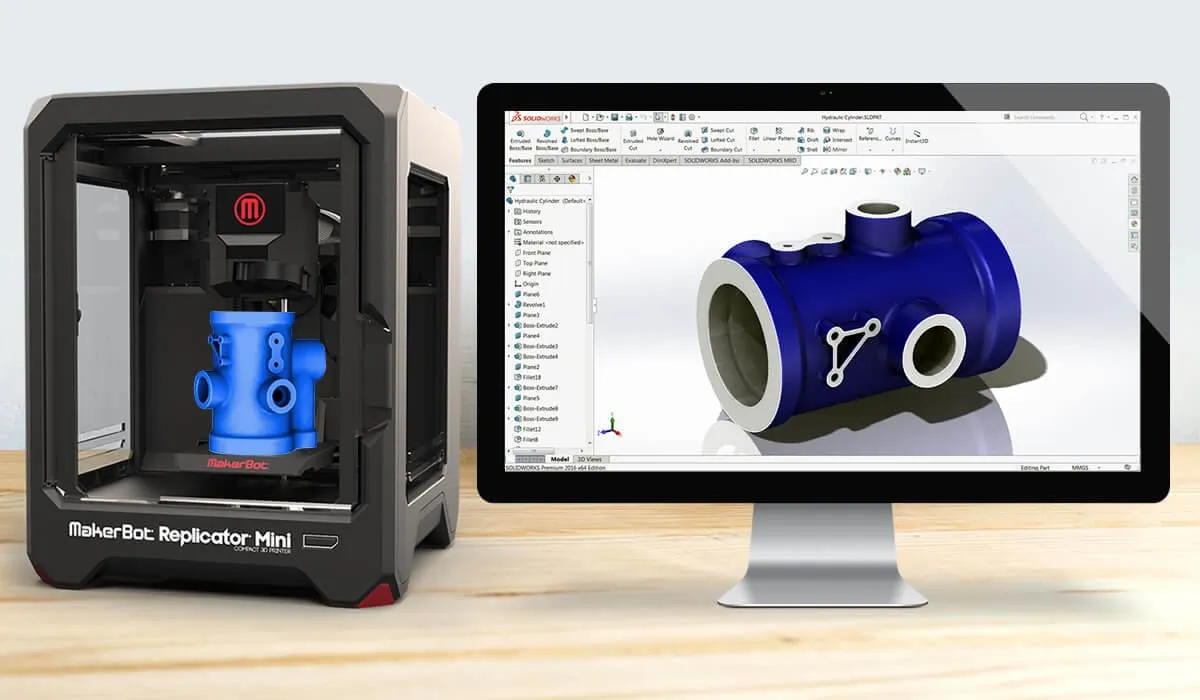Switch to the Evaluate ribbon tab
The width and height of the screenshot is (1200, 700).
coord(636,160)
